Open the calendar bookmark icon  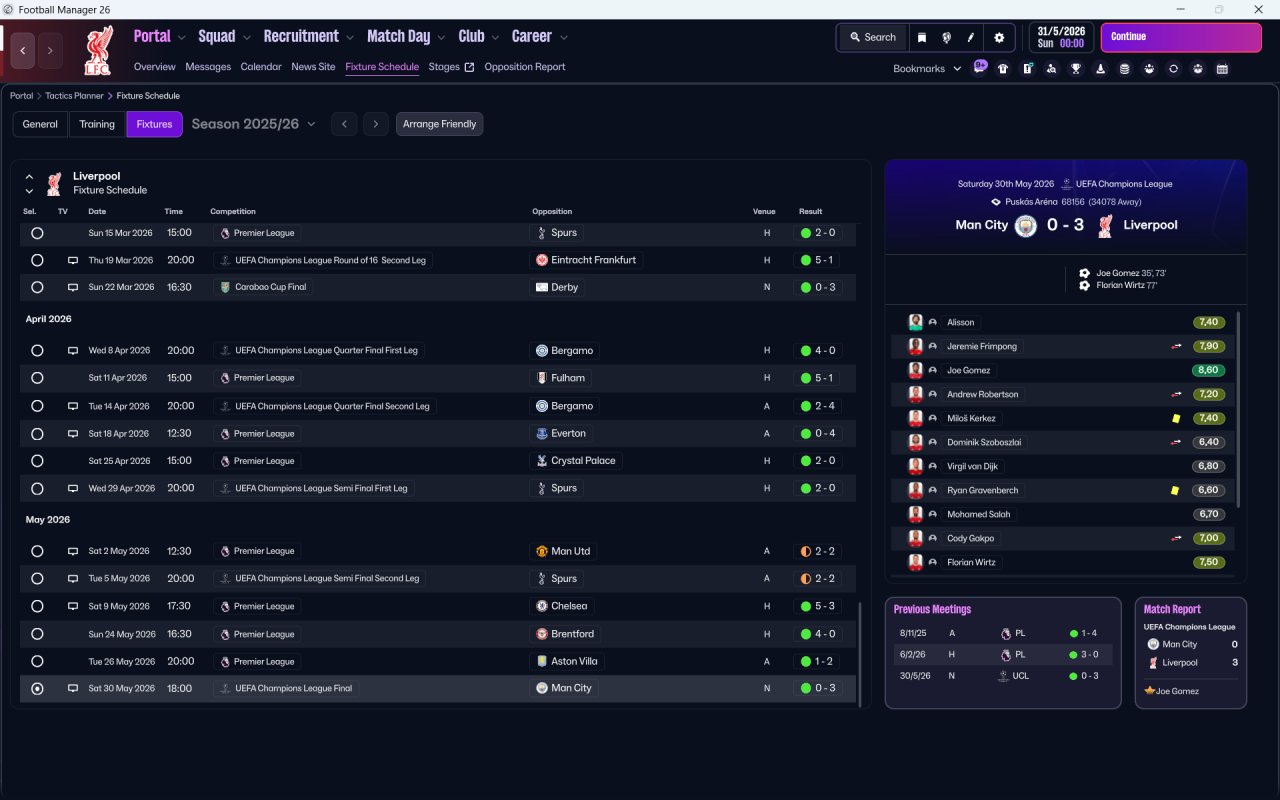tap(1222, 69)
